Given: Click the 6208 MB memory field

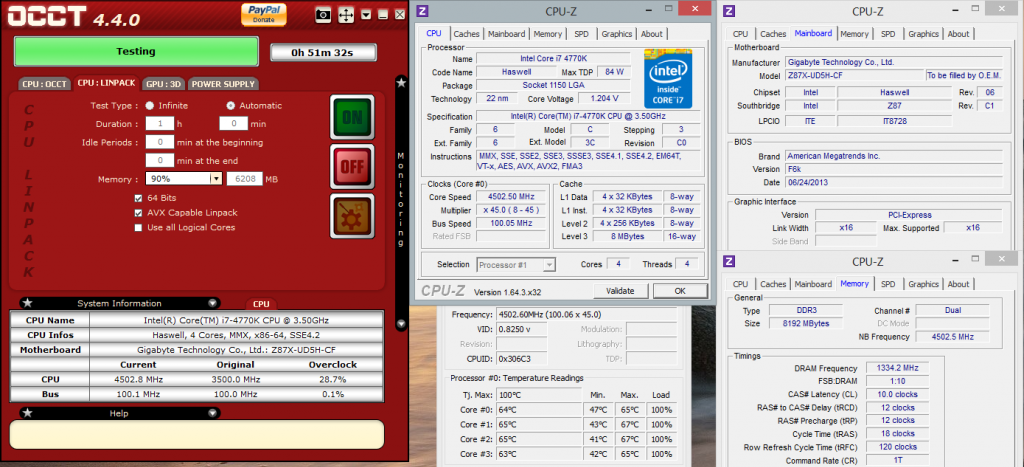Looking at the screenshot, I should click(x=245, y=179).
